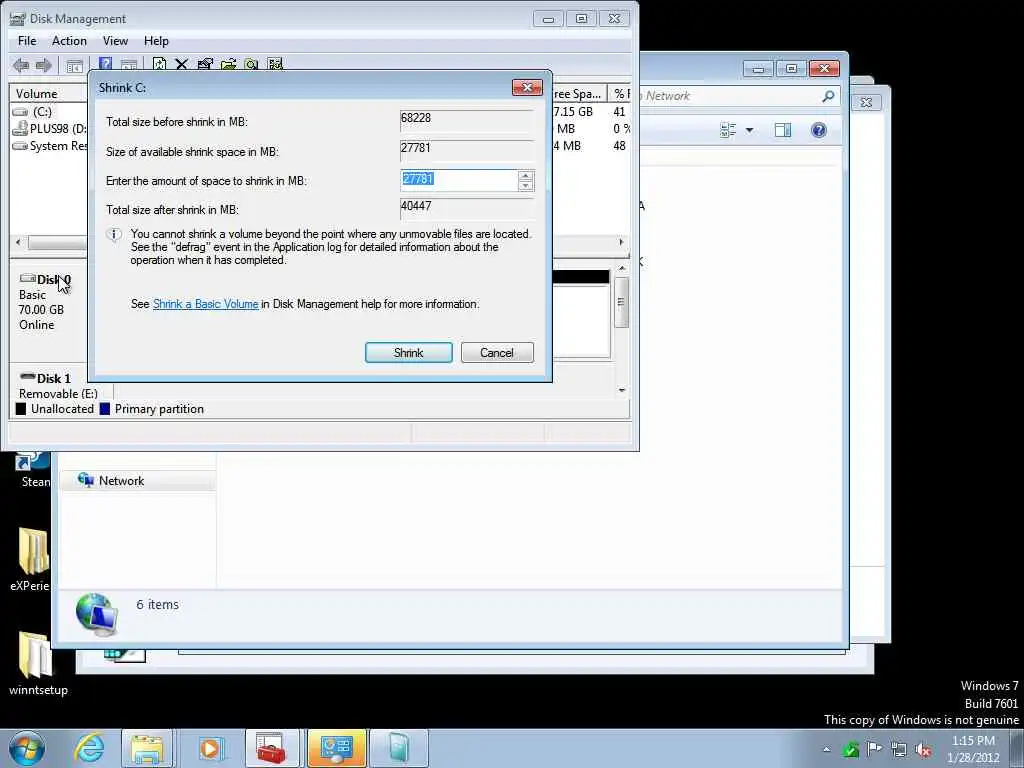Open the File menu
The width and height of the screenshot is (1024, 768).
(27, 40)
